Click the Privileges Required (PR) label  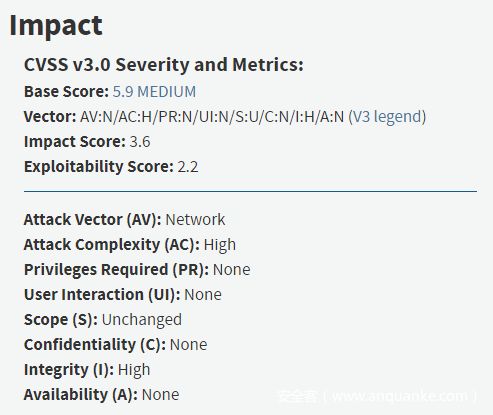[x=116, y=270]
